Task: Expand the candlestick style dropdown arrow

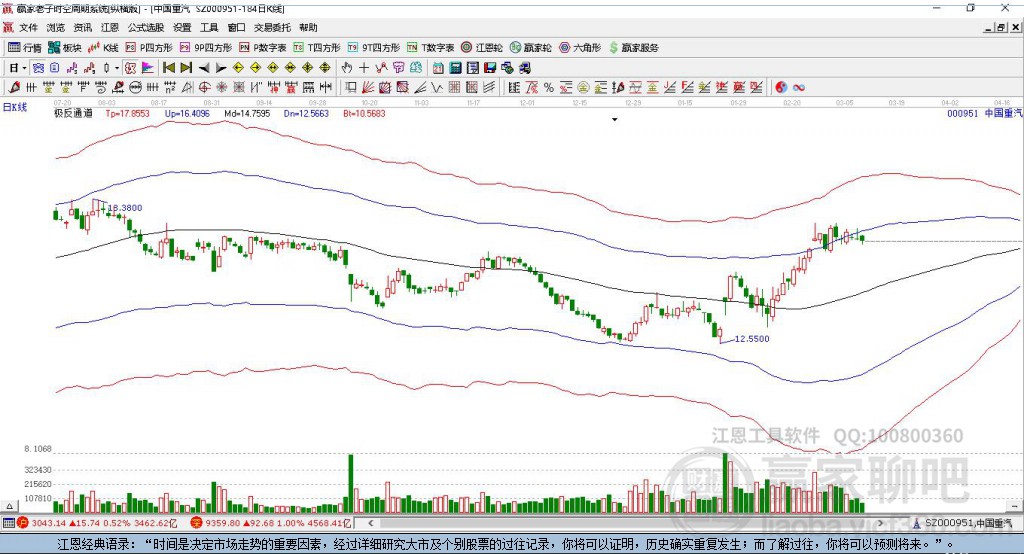Action: [x=117, y=68]
